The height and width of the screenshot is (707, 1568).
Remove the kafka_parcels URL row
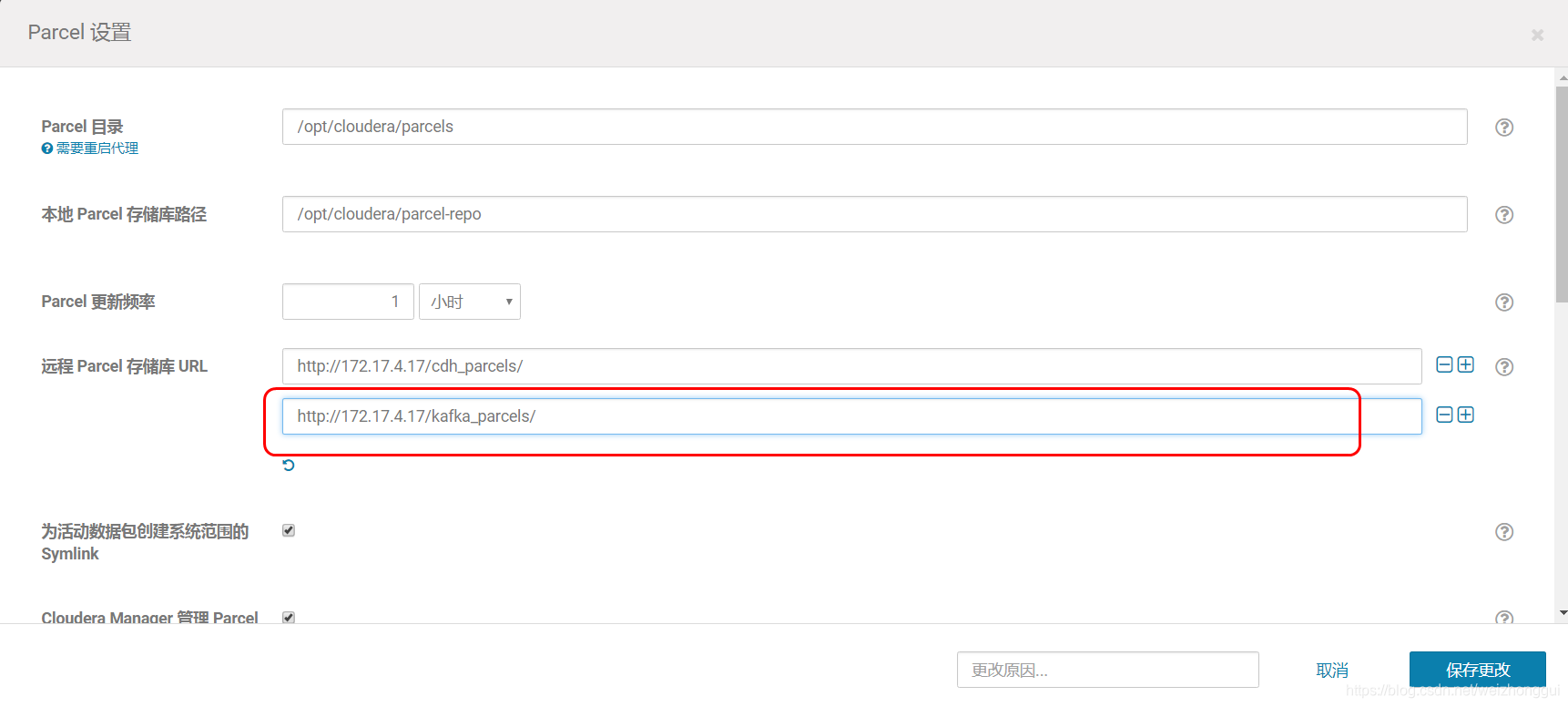point(1444,415)
